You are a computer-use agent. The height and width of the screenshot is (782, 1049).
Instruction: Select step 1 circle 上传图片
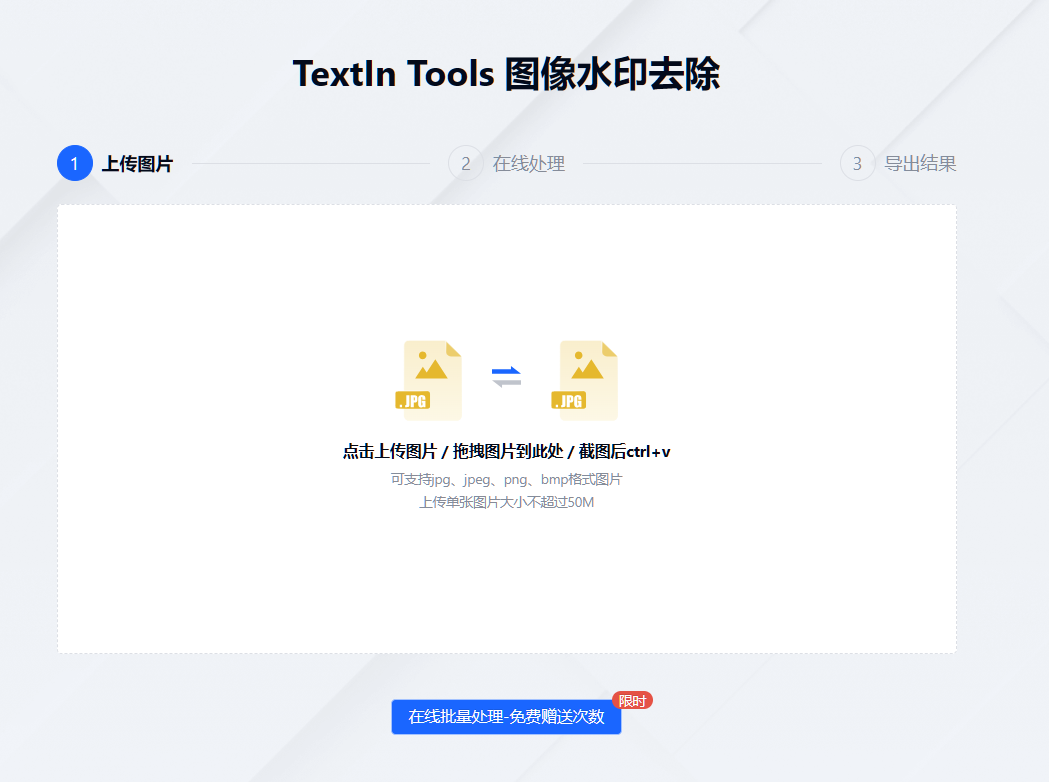pyautogui.click(x=75, y=163)
